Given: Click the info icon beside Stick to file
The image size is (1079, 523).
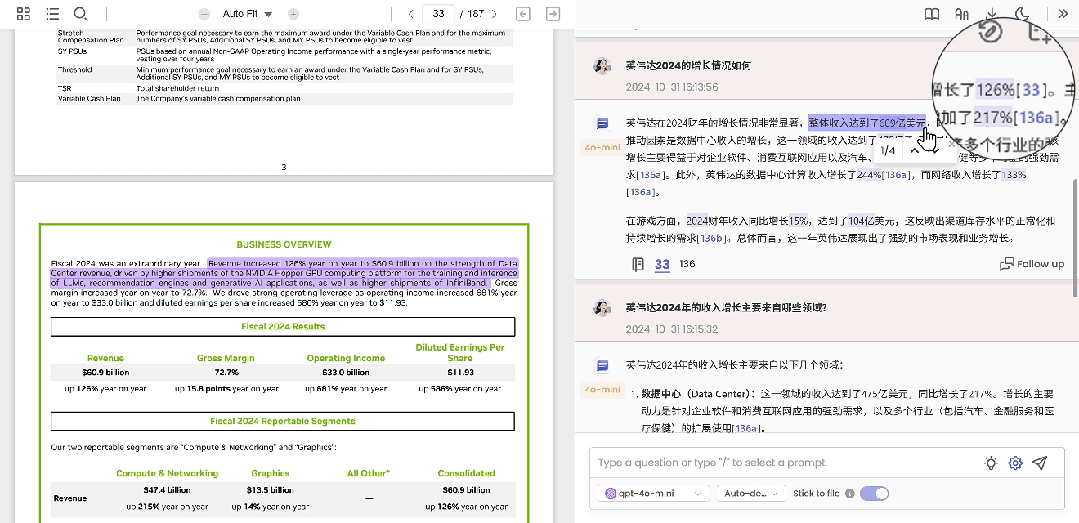Looking at the screenshot, I should coord(850,493).
